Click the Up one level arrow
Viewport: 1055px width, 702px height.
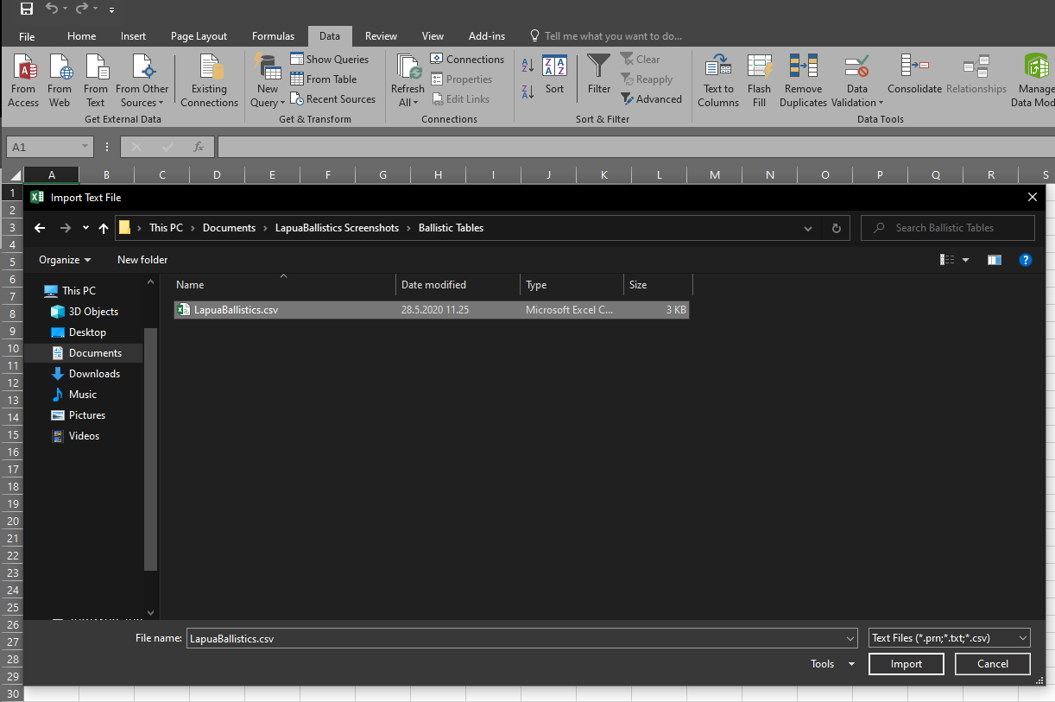coord(103,228)
